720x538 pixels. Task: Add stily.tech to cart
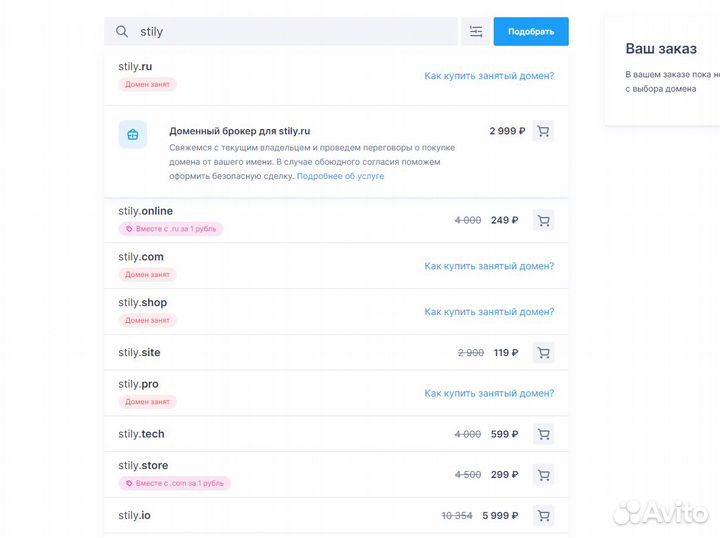[x=543, y=434]
